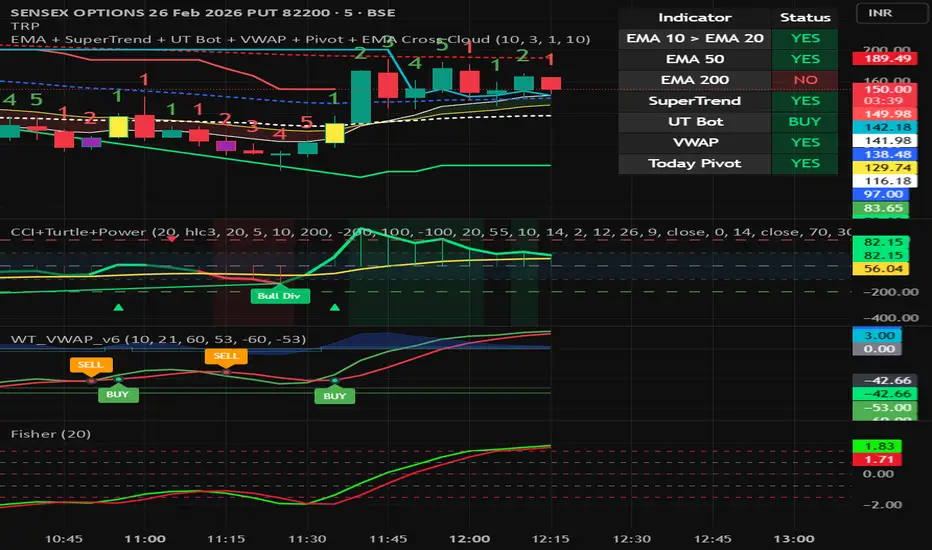Open the INR currency selector
The image size is (932, 550).
pyautogui.click(x=891, y=13)
